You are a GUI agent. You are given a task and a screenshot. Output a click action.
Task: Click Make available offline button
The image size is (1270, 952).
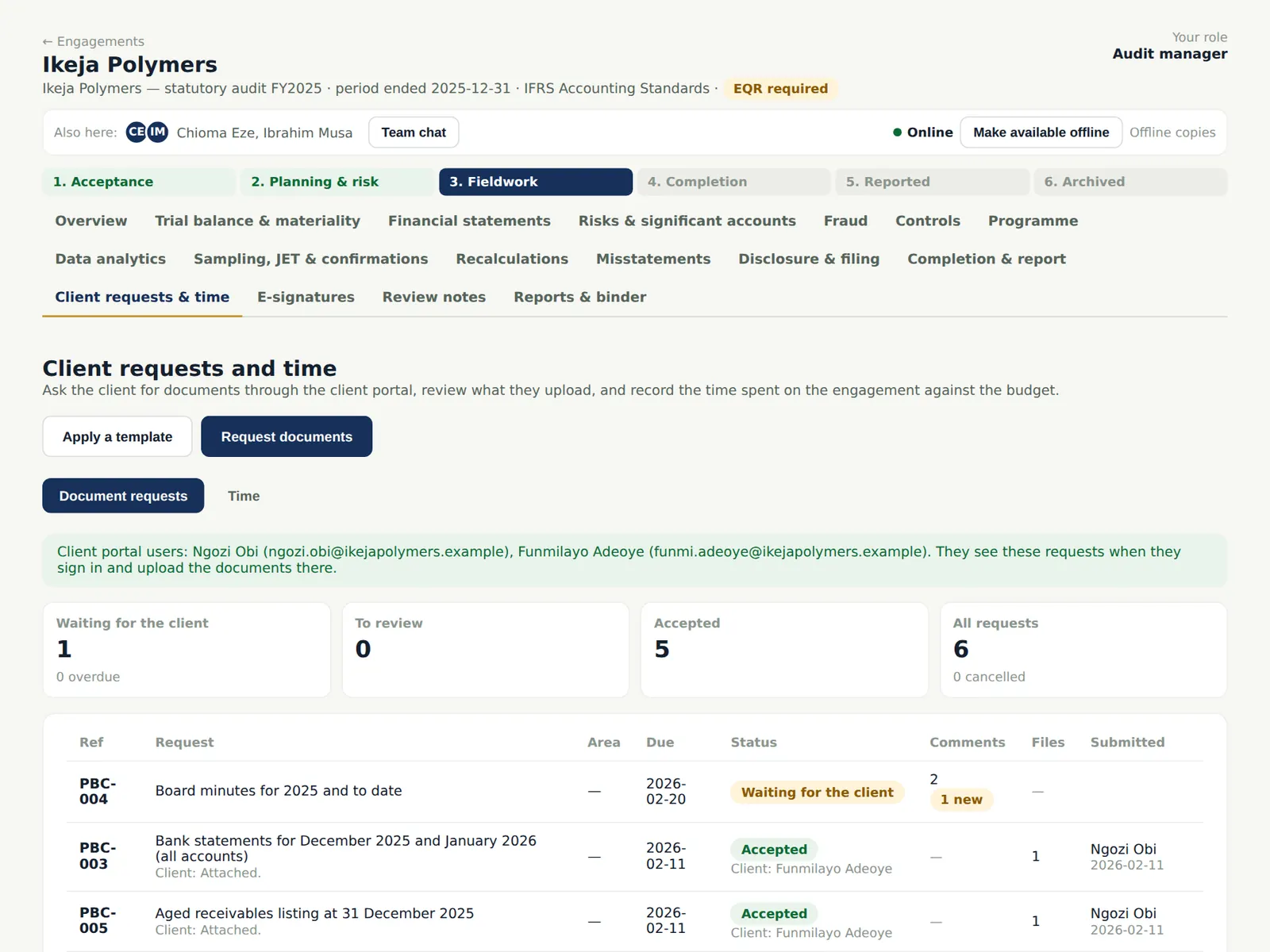click(1041, 132)
